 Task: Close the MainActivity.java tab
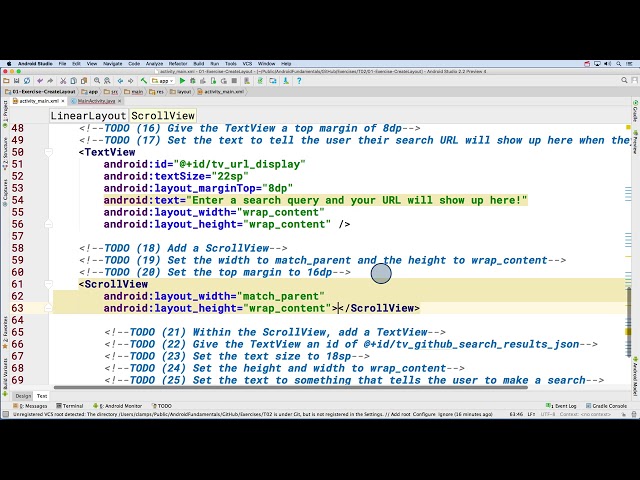click(120, 101)
